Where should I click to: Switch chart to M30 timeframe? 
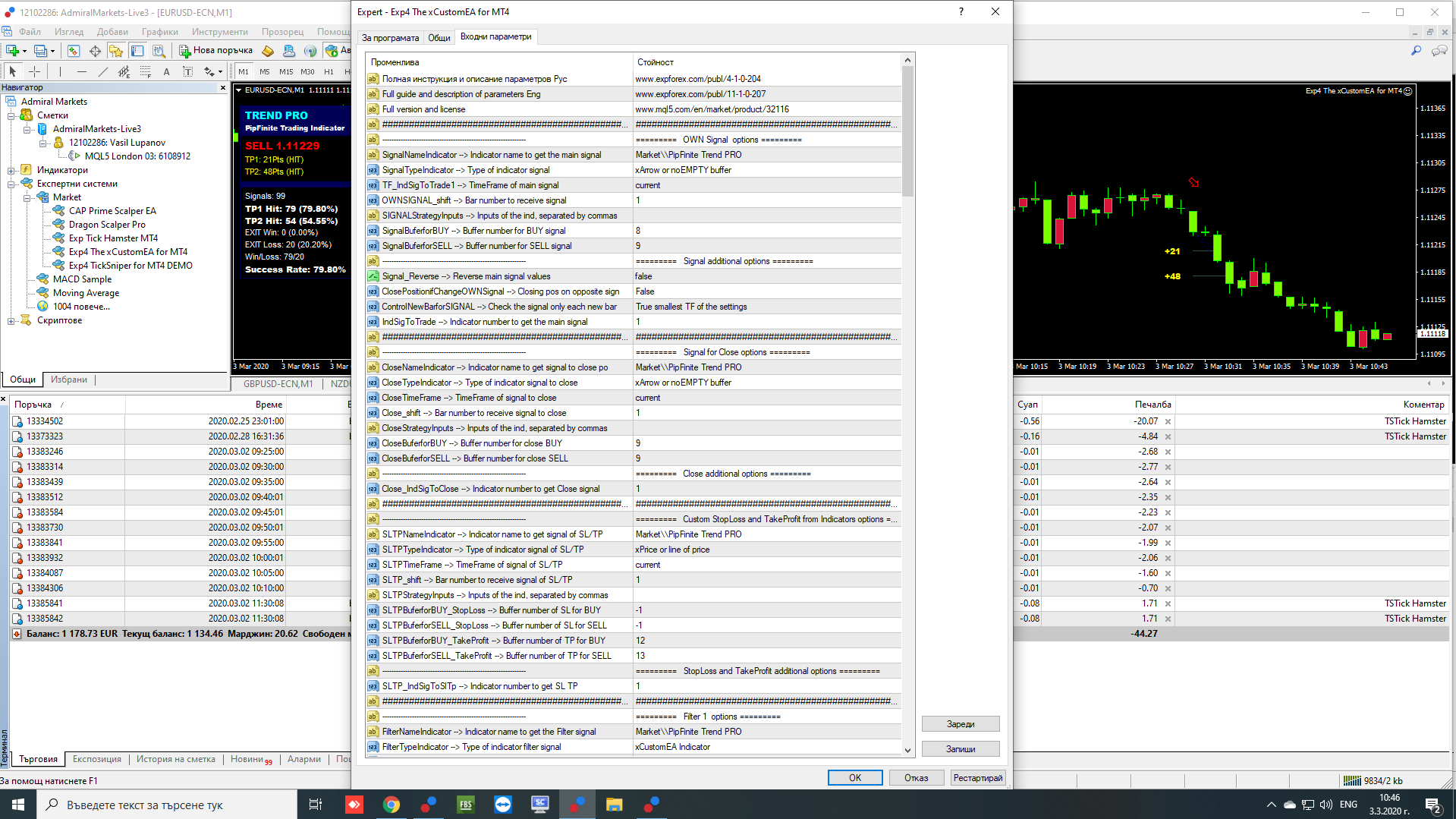tap(307, 71)
